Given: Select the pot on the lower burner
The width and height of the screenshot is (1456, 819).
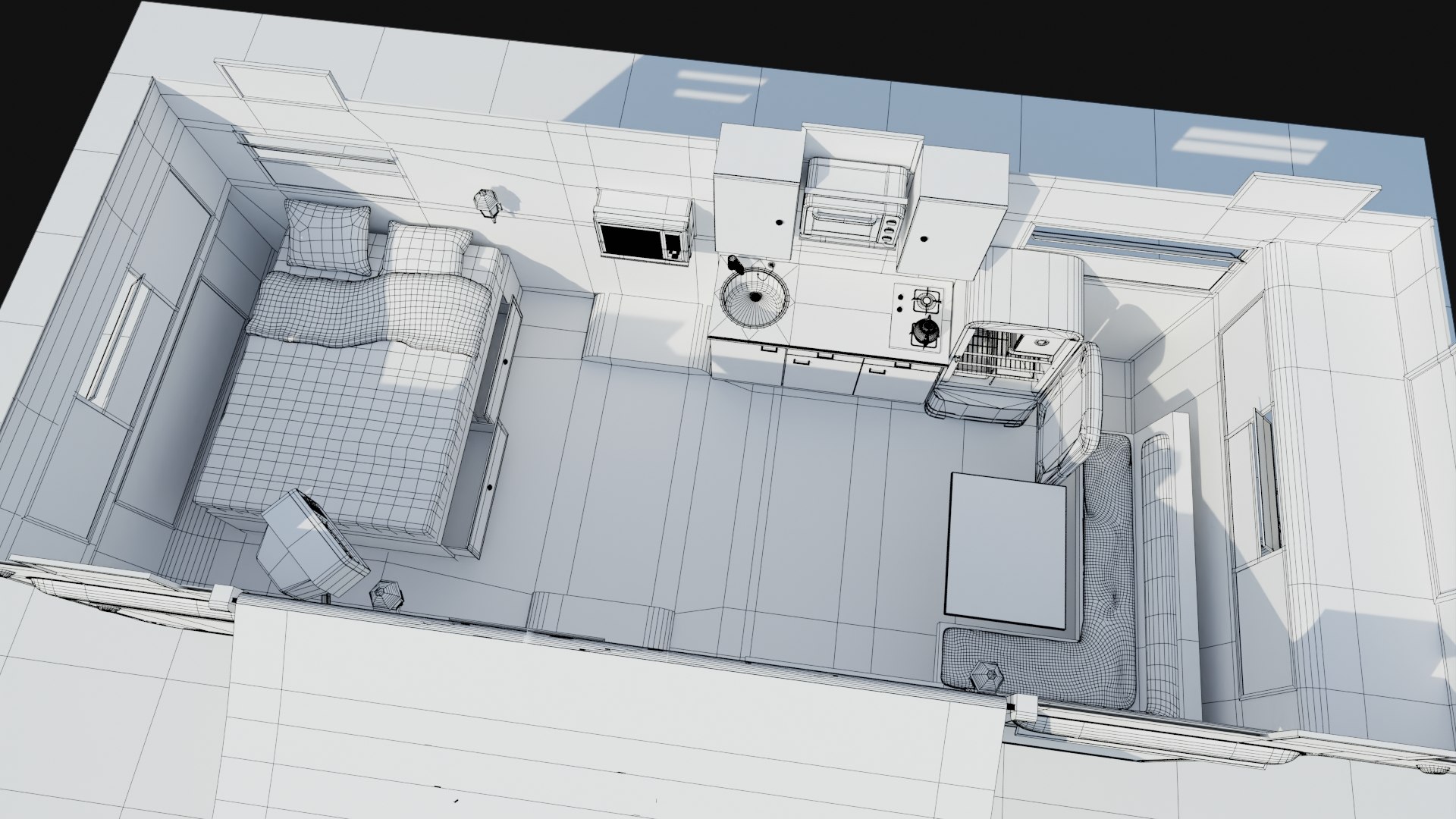Looking at the screenshot, I should (924, 331).
